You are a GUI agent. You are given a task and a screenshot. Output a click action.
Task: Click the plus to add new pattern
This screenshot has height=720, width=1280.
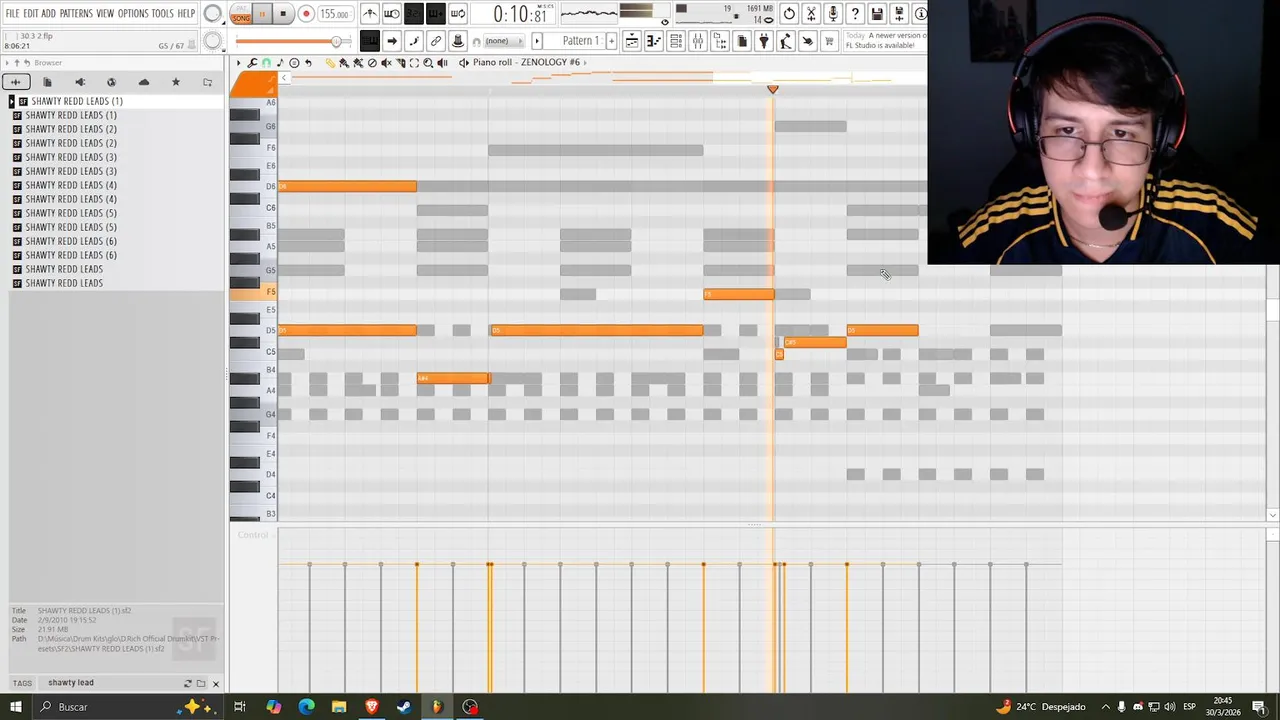coord(611,41)
